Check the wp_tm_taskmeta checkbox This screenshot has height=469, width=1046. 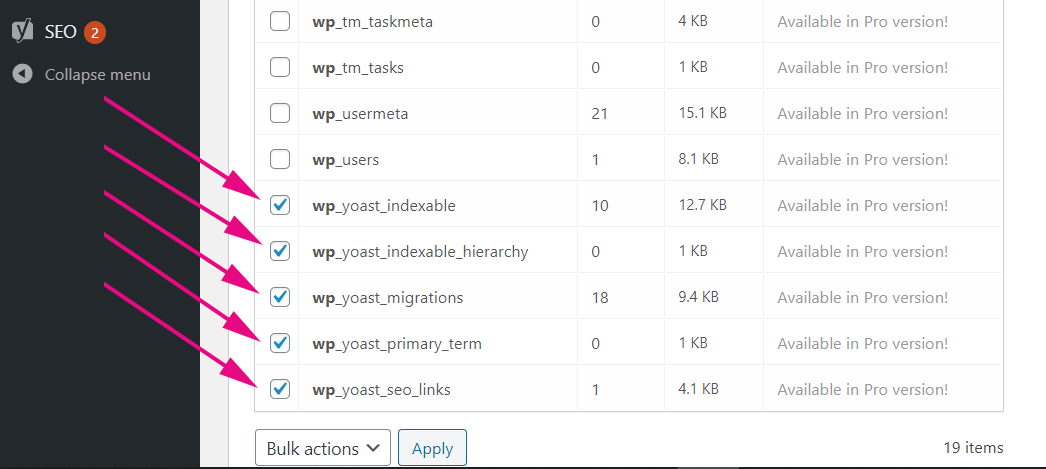pos(280,21)
